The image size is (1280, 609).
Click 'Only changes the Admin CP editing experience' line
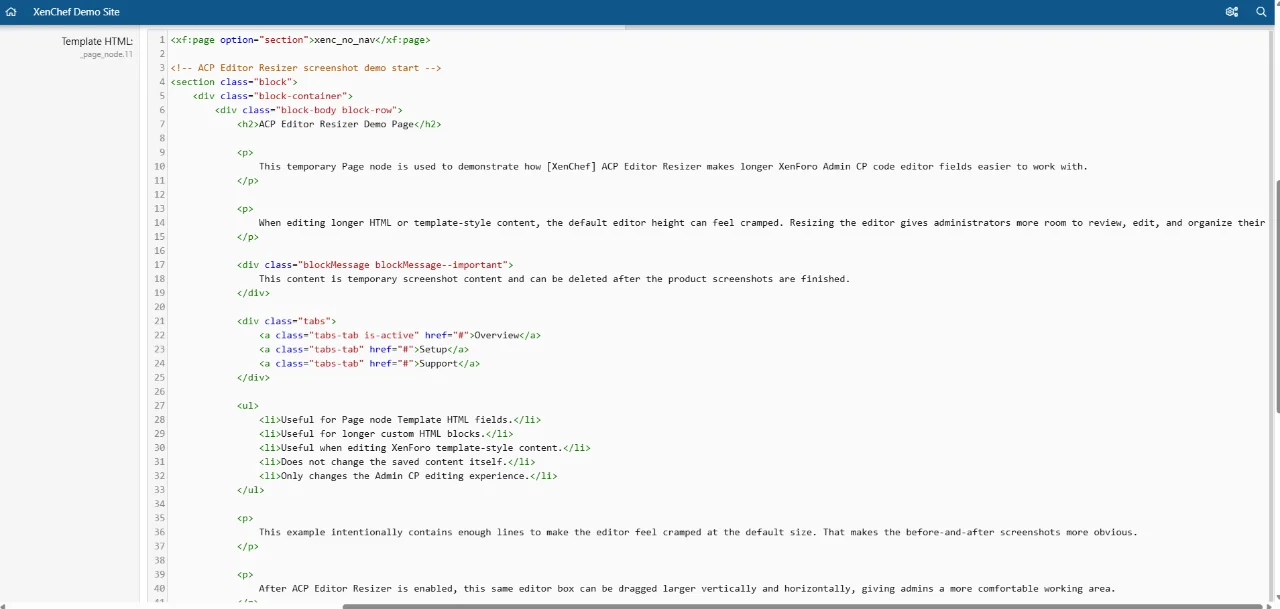408,476
